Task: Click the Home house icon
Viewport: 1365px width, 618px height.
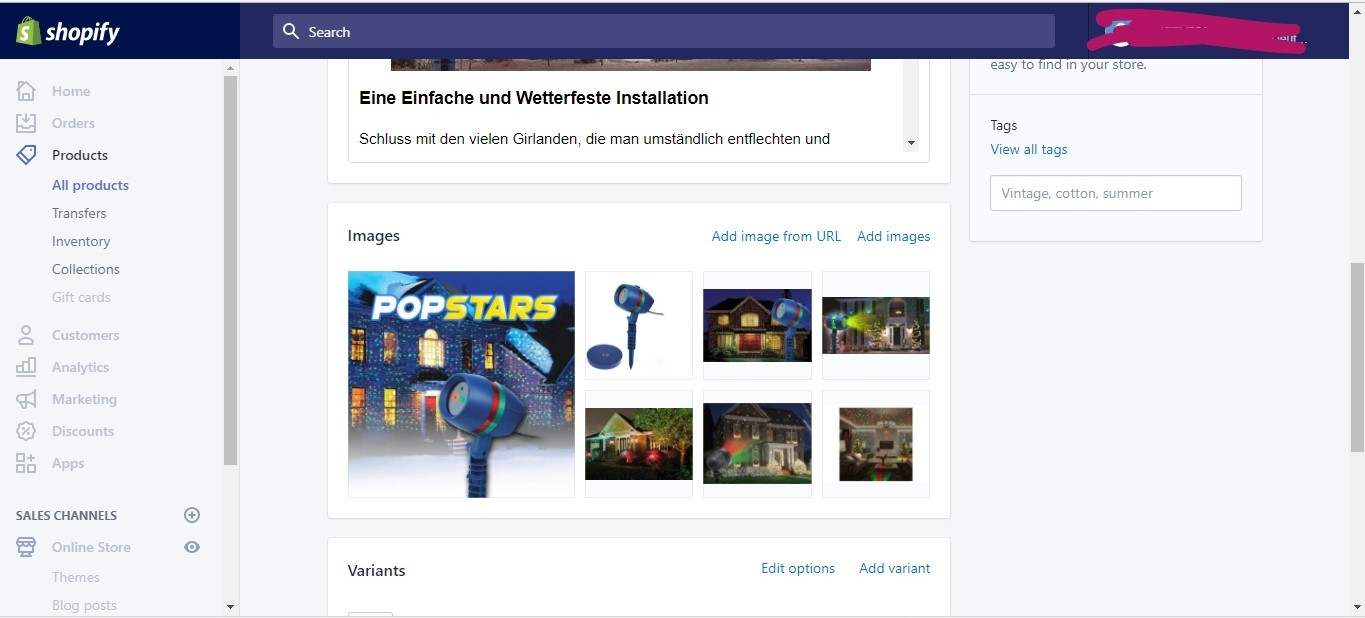Action: [26, 91]
